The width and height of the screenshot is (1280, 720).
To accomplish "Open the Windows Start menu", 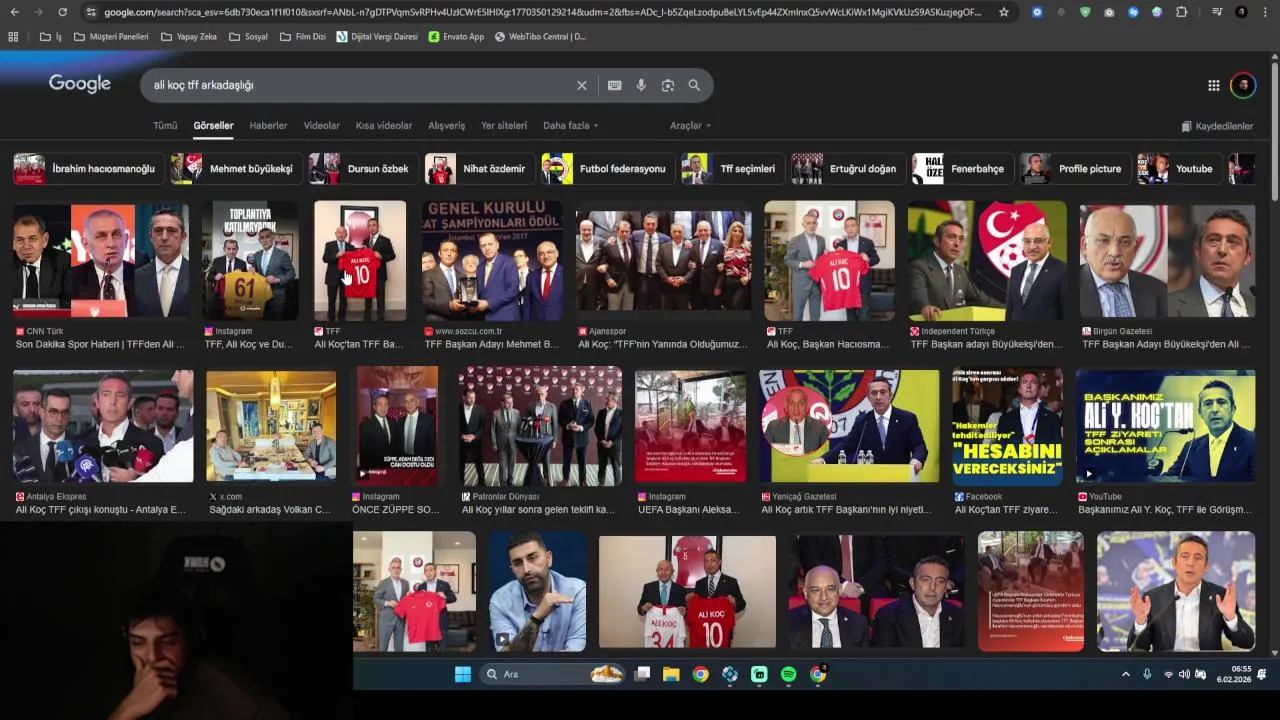I will pyautogui.click(x=463, y=674).
